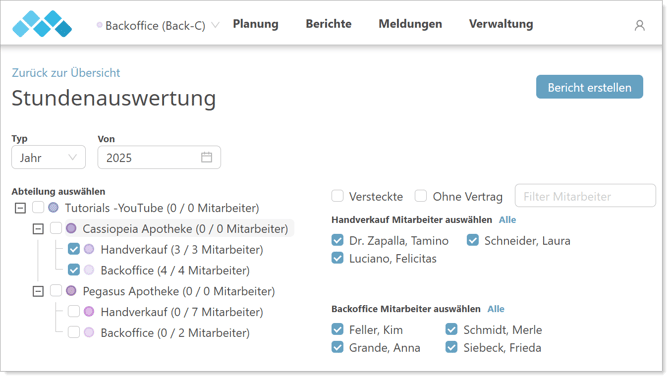
Task: Click the Bericht erstellen button
Action: click(589, 87)
